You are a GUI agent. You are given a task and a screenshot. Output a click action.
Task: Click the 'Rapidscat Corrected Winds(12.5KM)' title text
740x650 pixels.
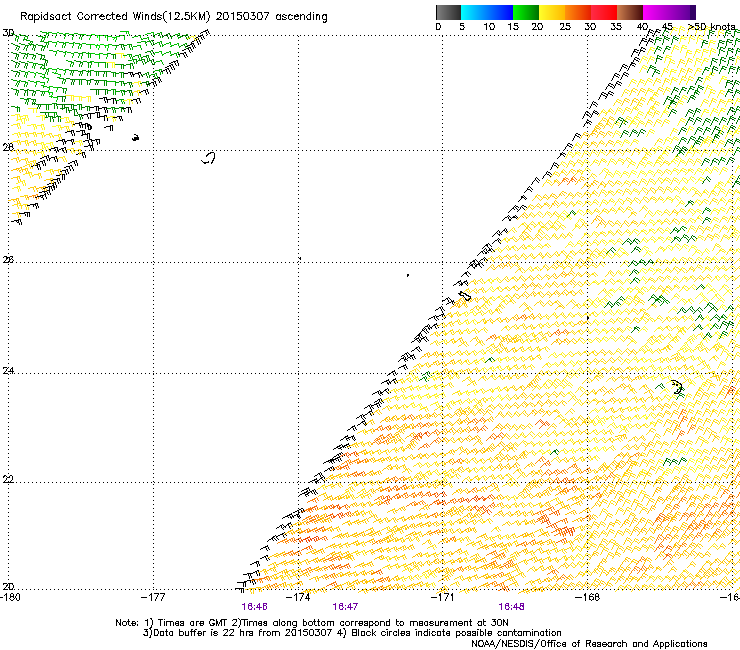[x=115, y=17]
